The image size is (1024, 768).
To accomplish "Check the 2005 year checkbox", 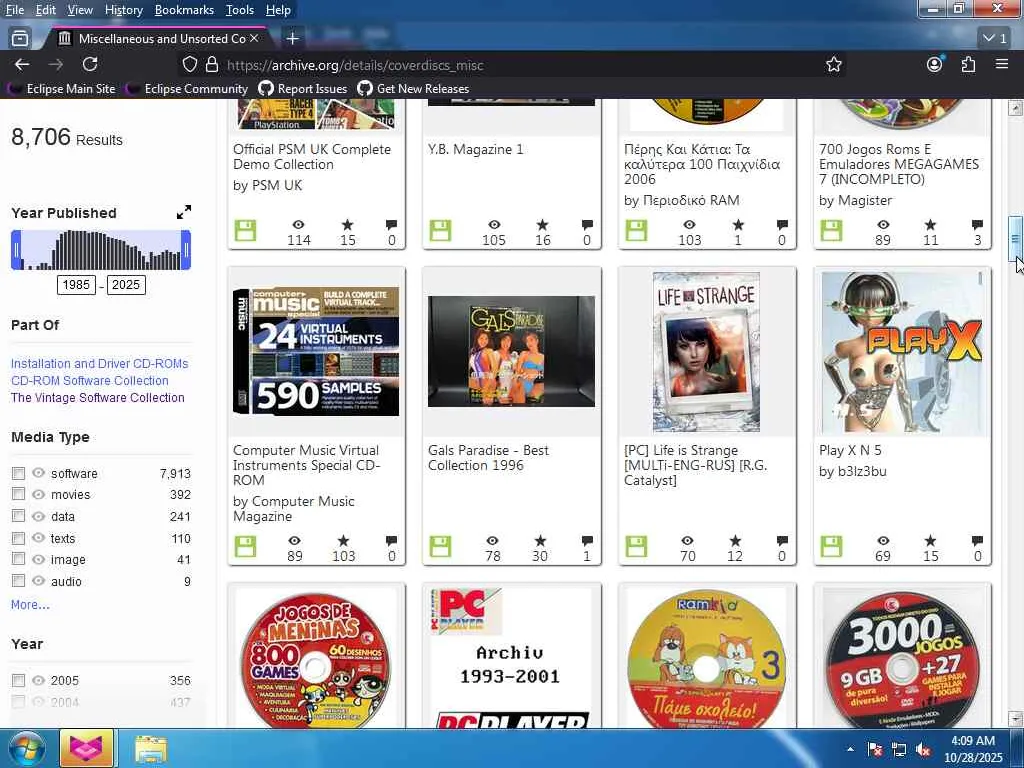I will (18, 680).
